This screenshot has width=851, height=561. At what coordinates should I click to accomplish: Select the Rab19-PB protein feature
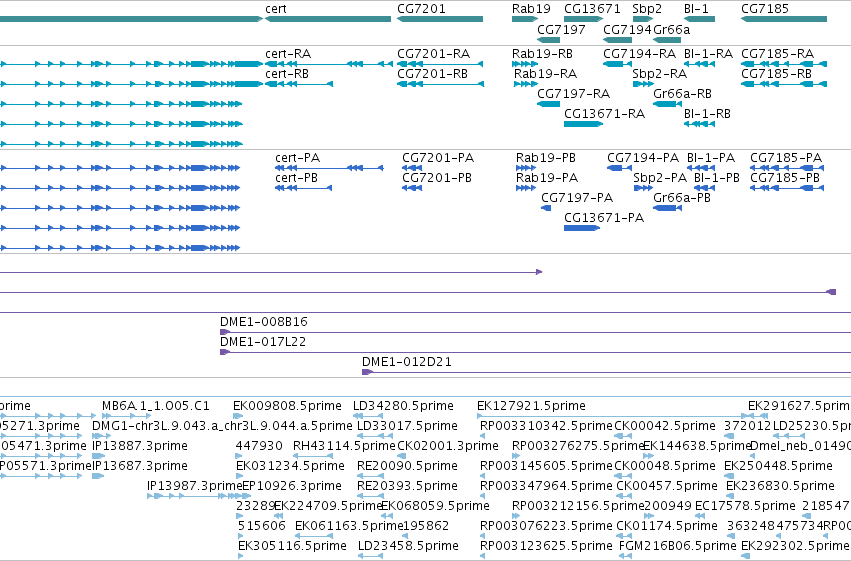(526, 168)
